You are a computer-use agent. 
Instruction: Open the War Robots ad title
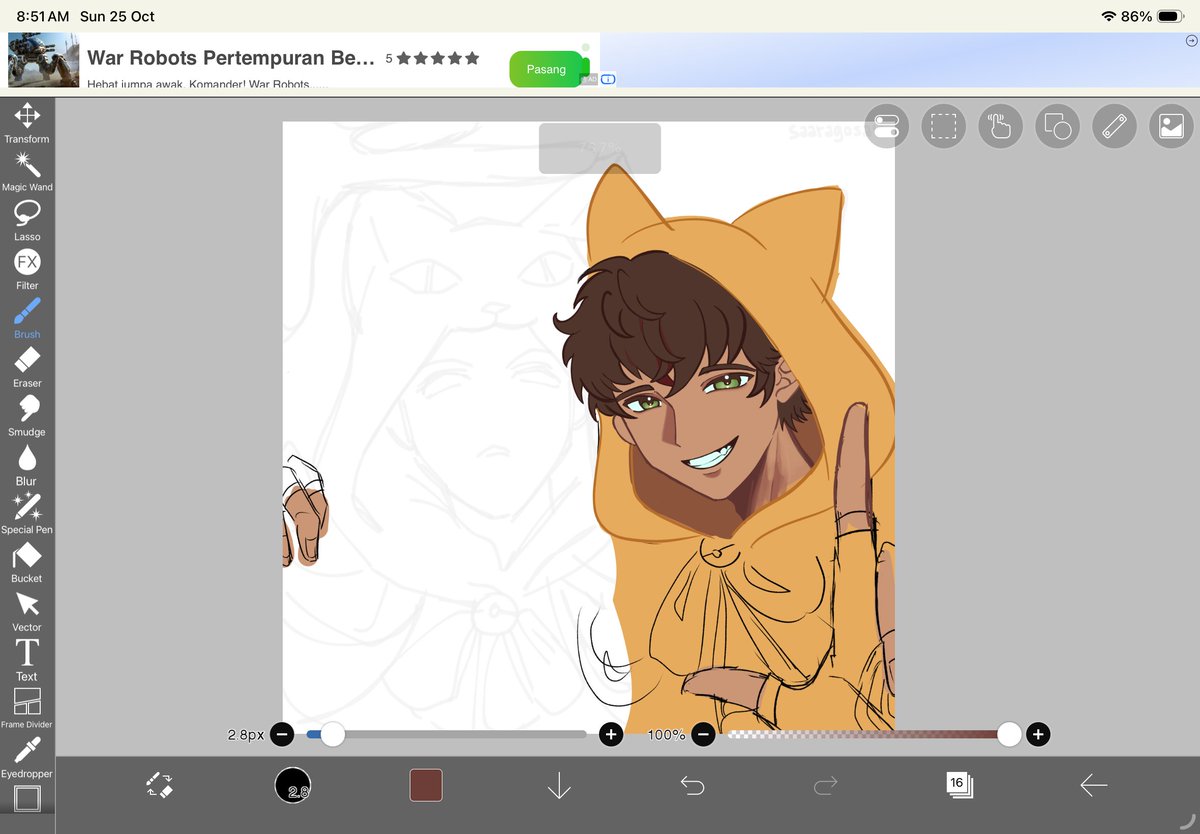pos(231,57)
